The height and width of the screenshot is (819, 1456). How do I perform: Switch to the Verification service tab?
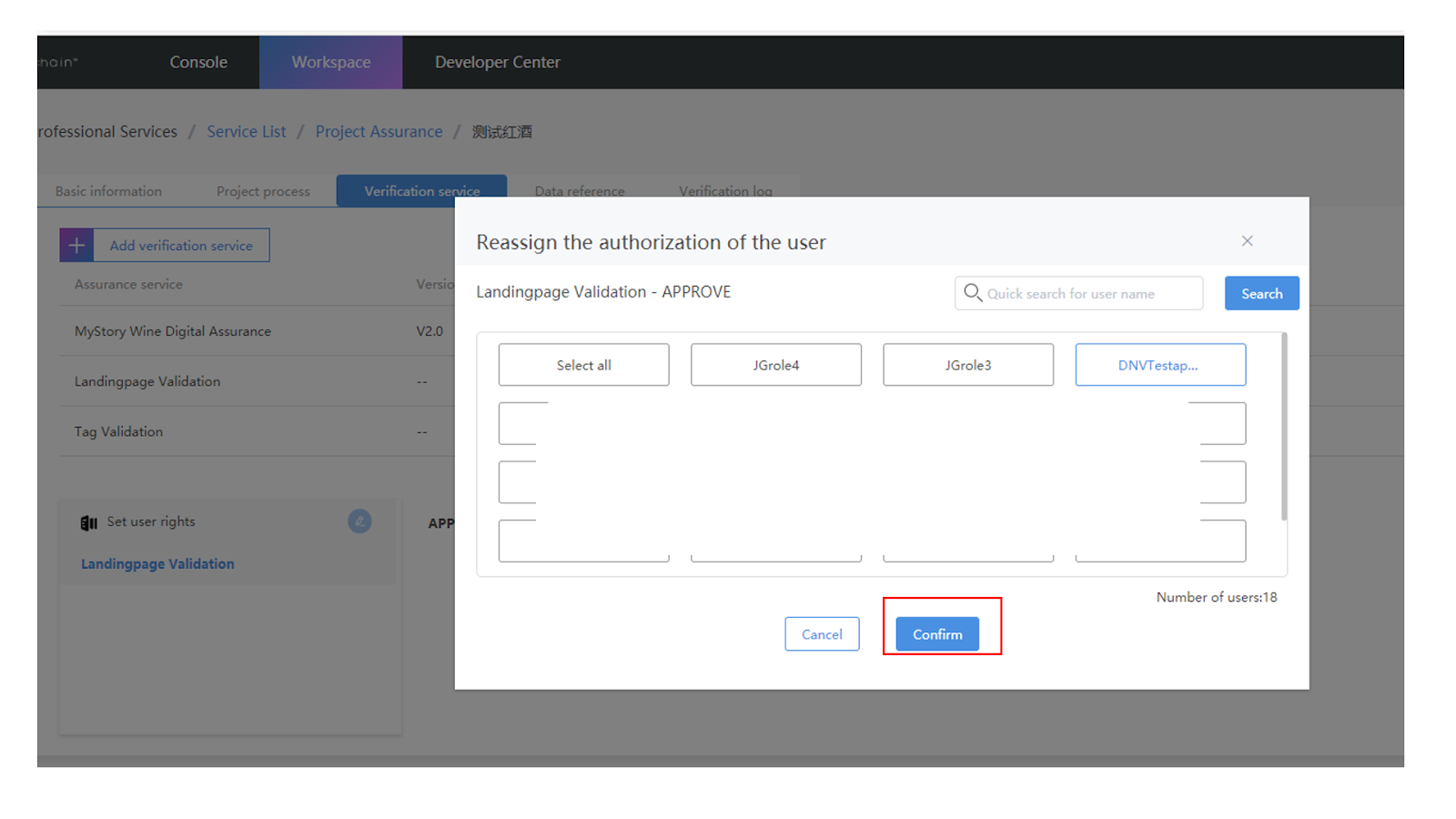(421, 191)
